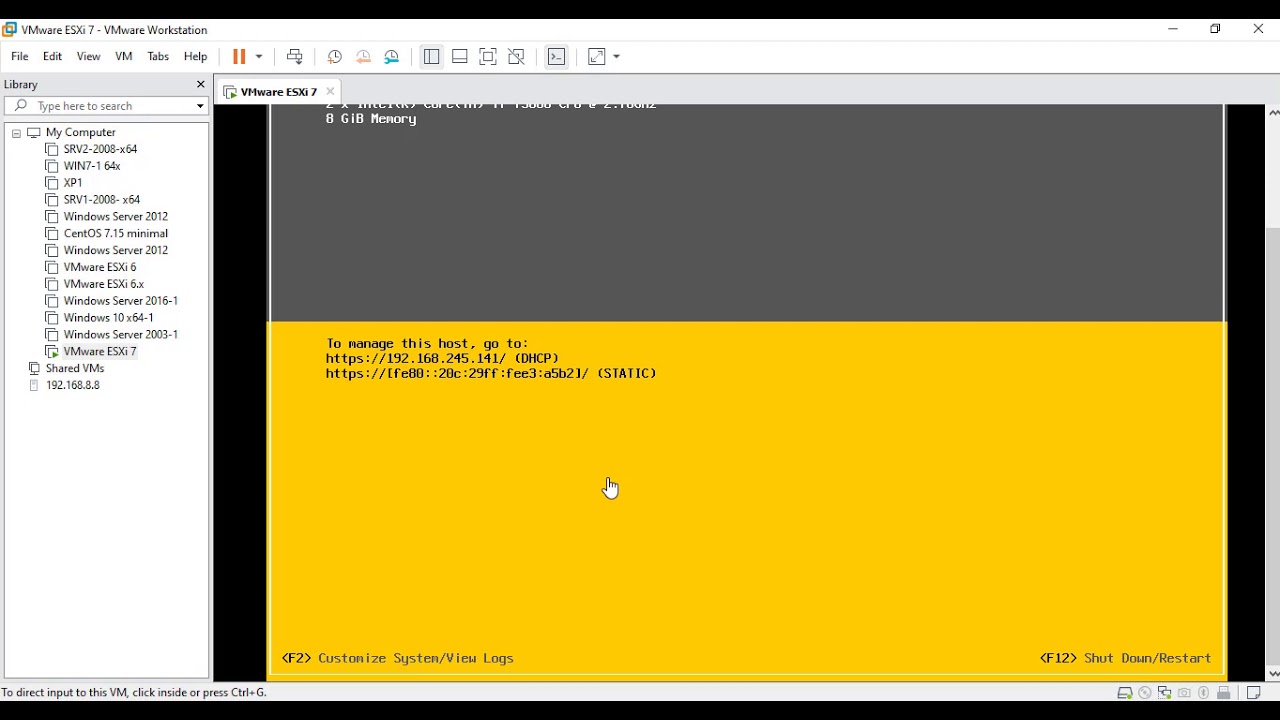This screenshot has width=1280, height=720.
Task: Select VMware ESXi 6.x in library
Action: click(x=104, y=285)
